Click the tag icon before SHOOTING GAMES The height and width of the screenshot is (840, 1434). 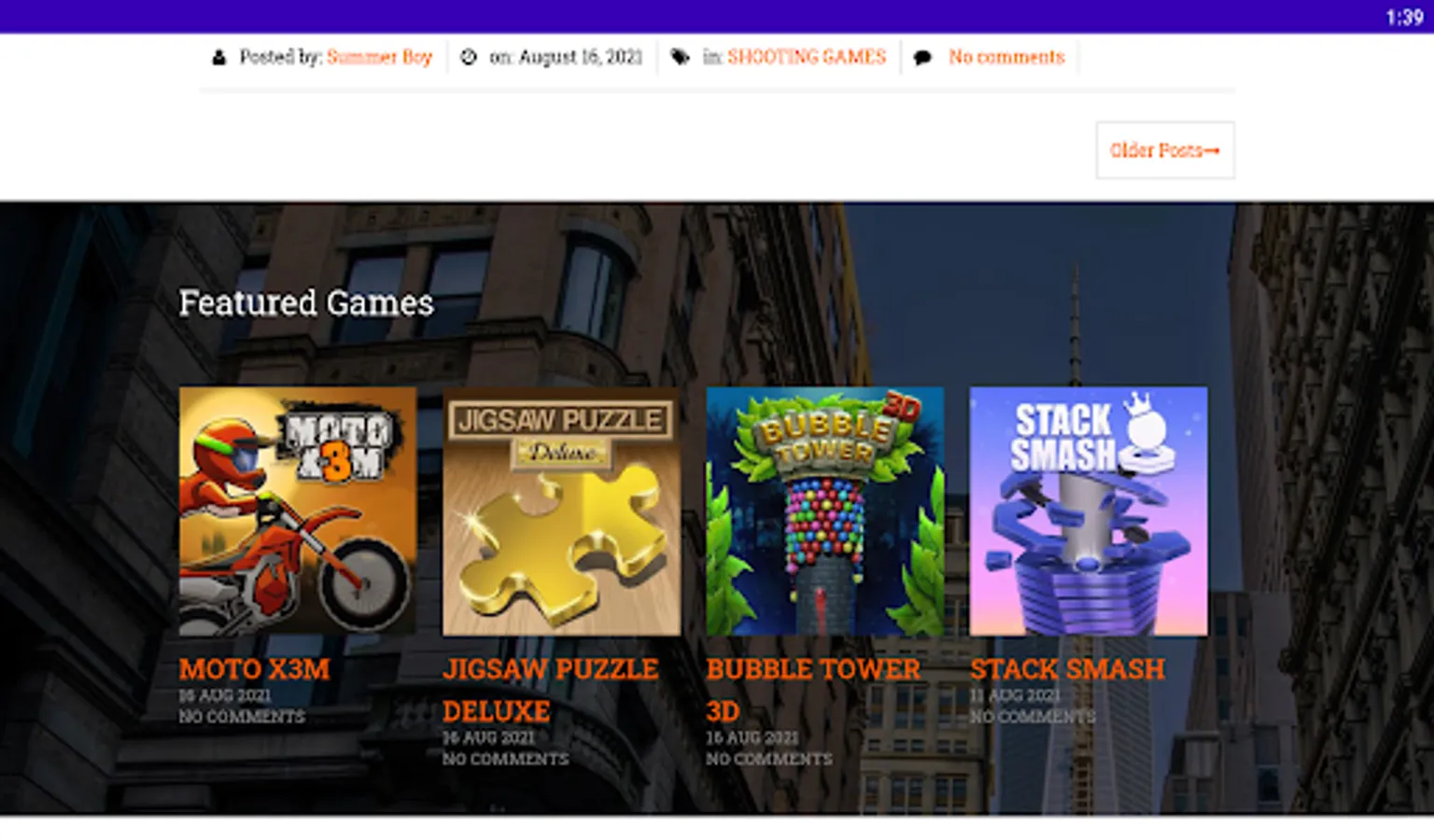pos(681,57)
